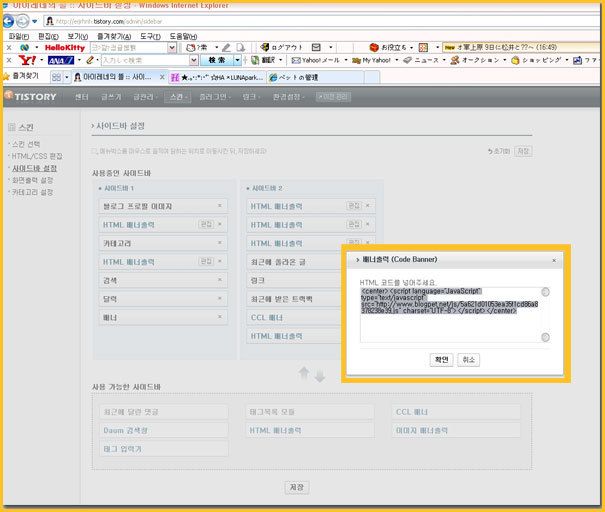Open ショッピング from the Yahoo toolbar
The image size is (605, 512).
pyautogui.click(x=538, y=60)
